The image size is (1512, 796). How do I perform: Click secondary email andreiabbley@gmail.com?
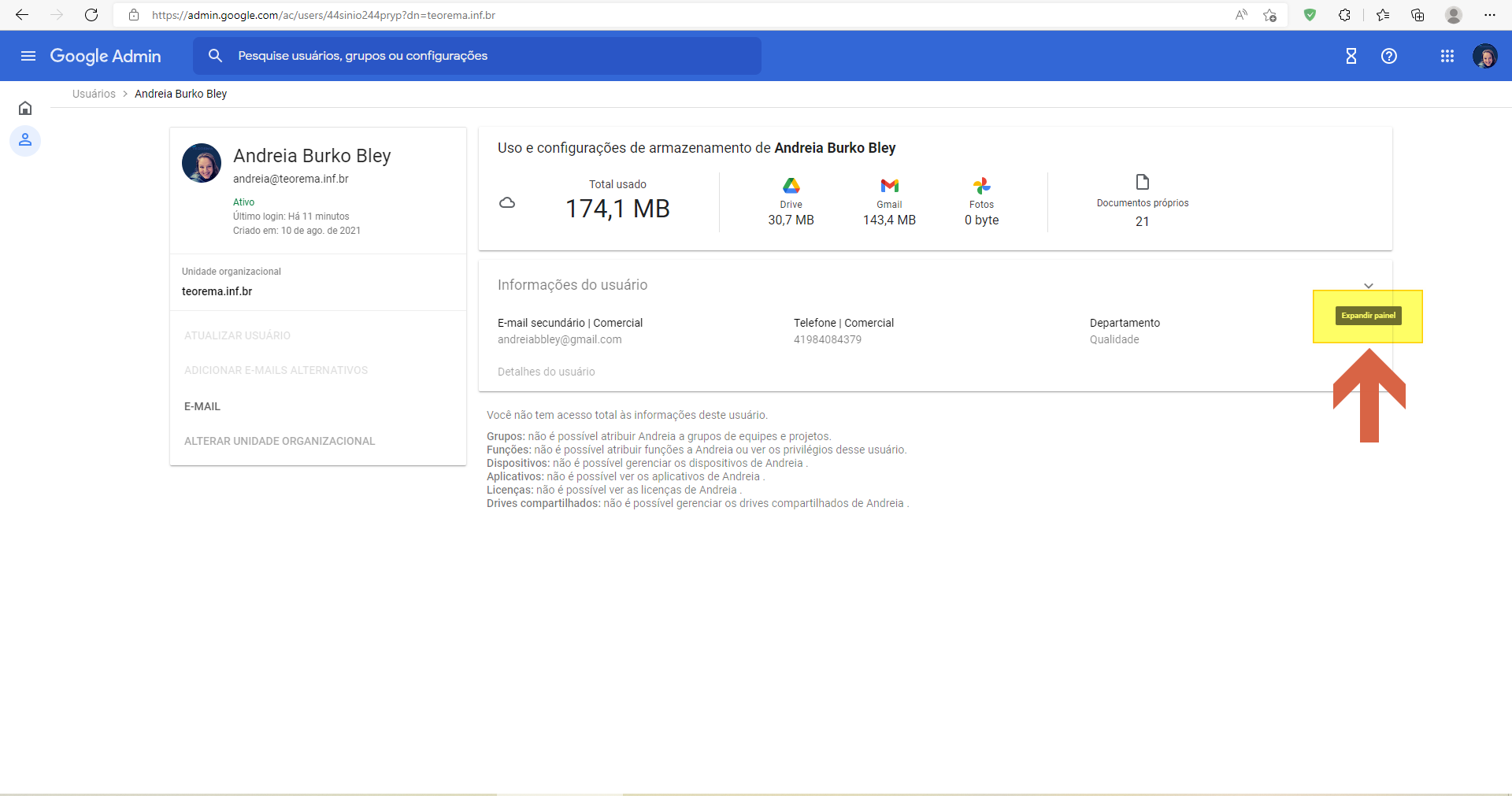pos(560,339)
